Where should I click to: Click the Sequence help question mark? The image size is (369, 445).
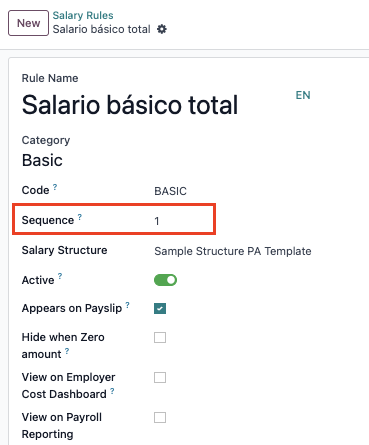point(80,217)
